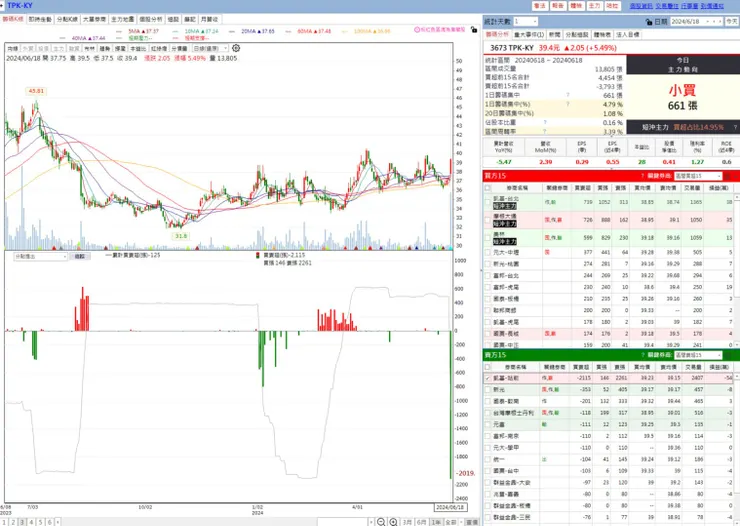Viewport: 740px width, 526px height.
Task: Expand the page number list arrow after 6
Action: click(58, 522)
